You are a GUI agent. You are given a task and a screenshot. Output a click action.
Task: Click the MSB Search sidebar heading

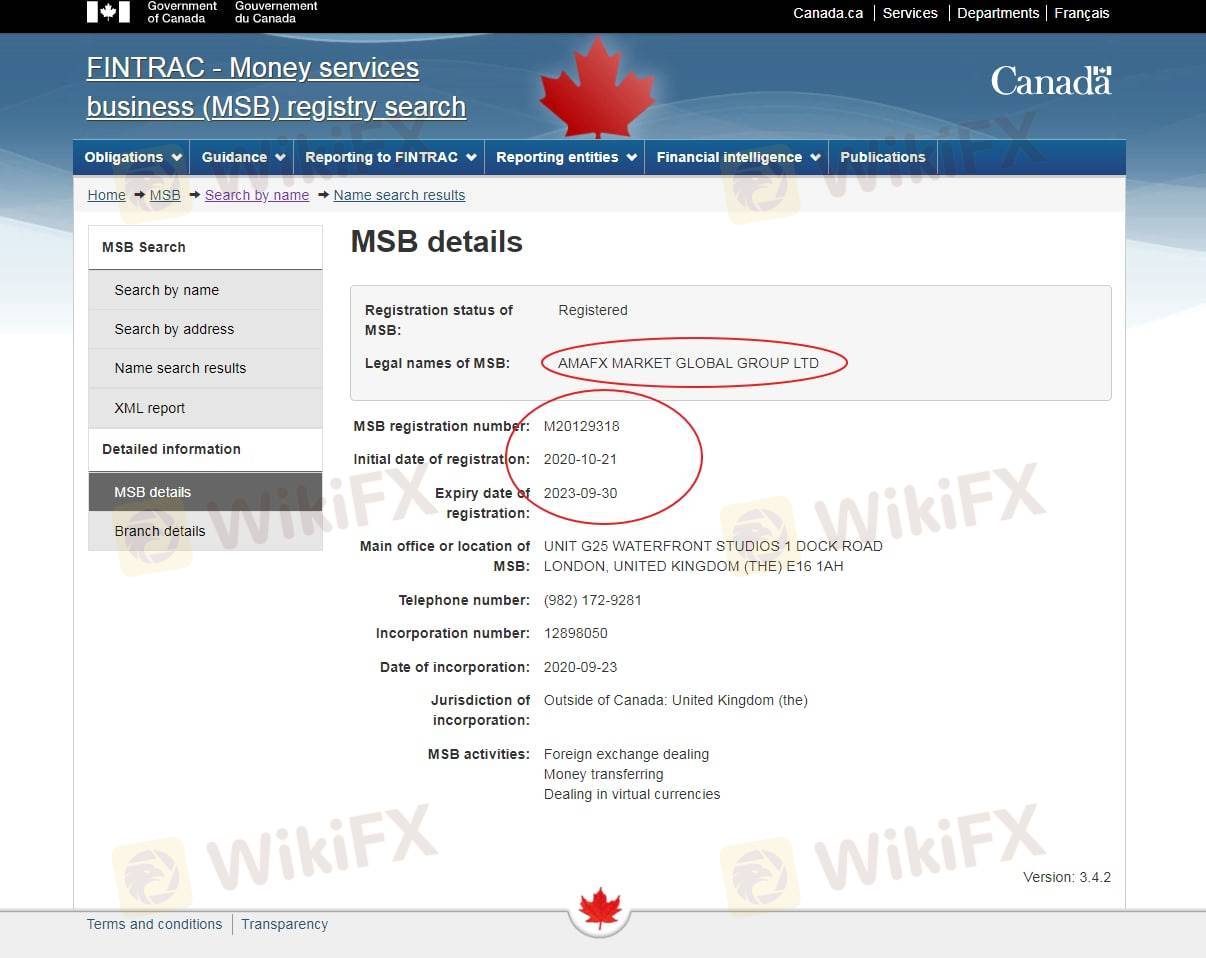[x=205, y=247]
